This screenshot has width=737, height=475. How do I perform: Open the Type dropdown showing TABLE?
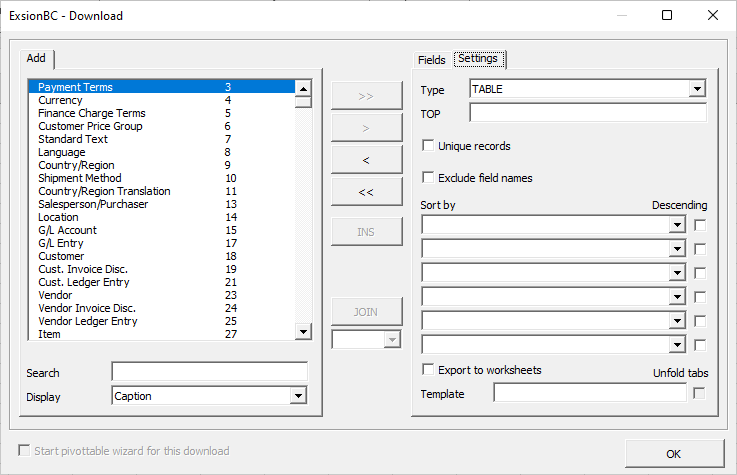point(697,89)
